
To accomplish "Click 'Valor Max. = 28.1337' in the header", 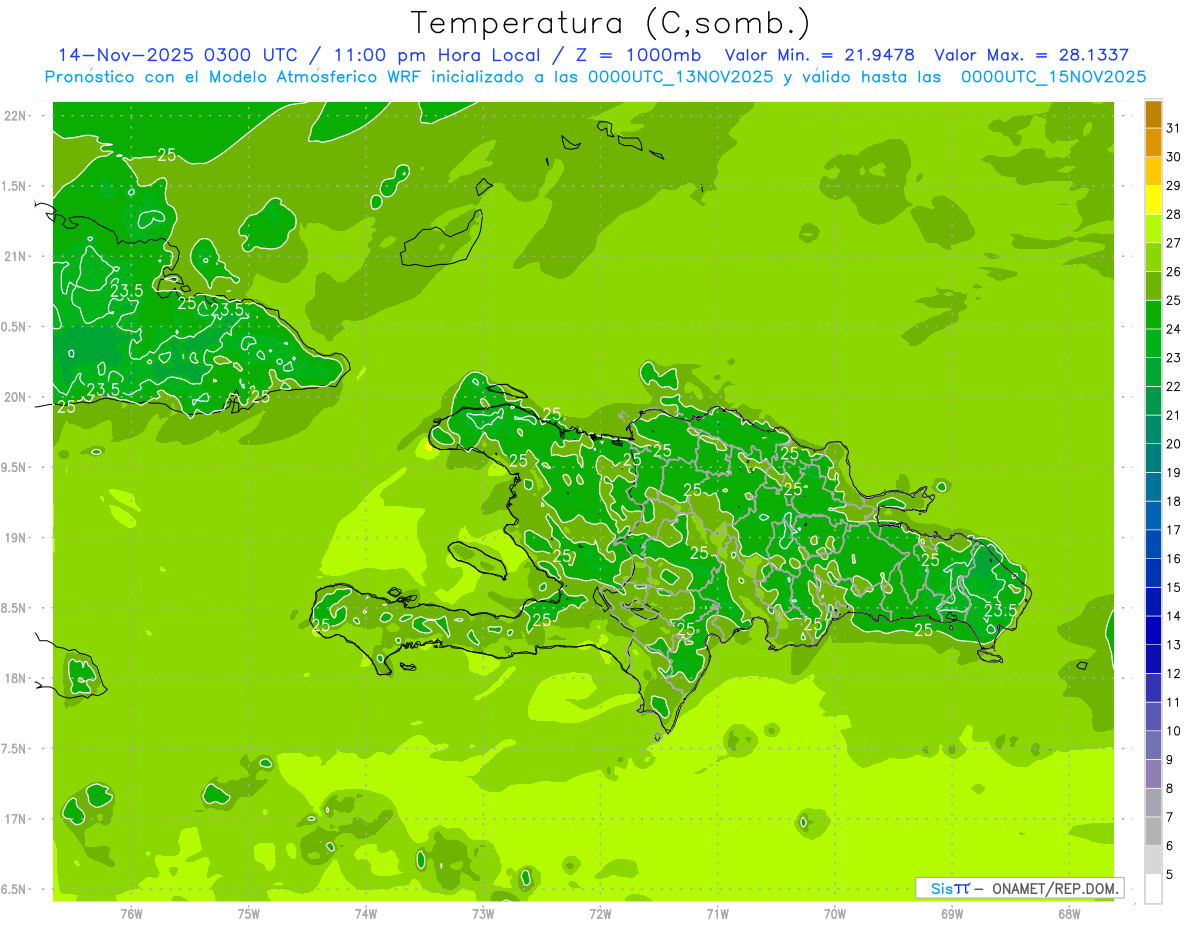I will click(x=1031, y=55).
